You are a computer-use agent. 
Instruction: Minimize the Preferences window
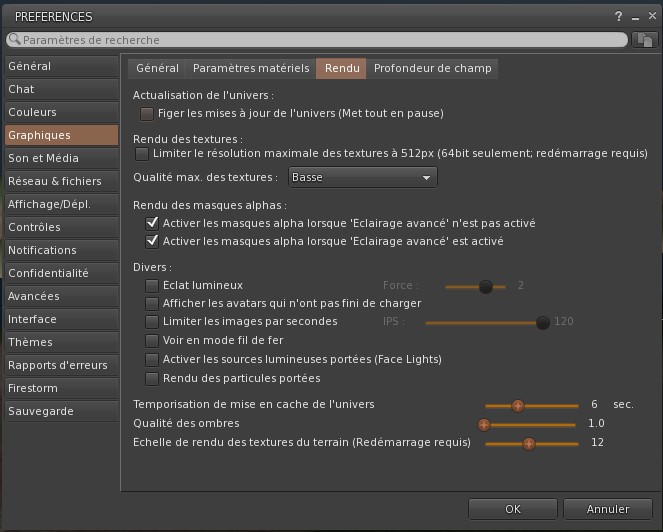tap(634, 17)
